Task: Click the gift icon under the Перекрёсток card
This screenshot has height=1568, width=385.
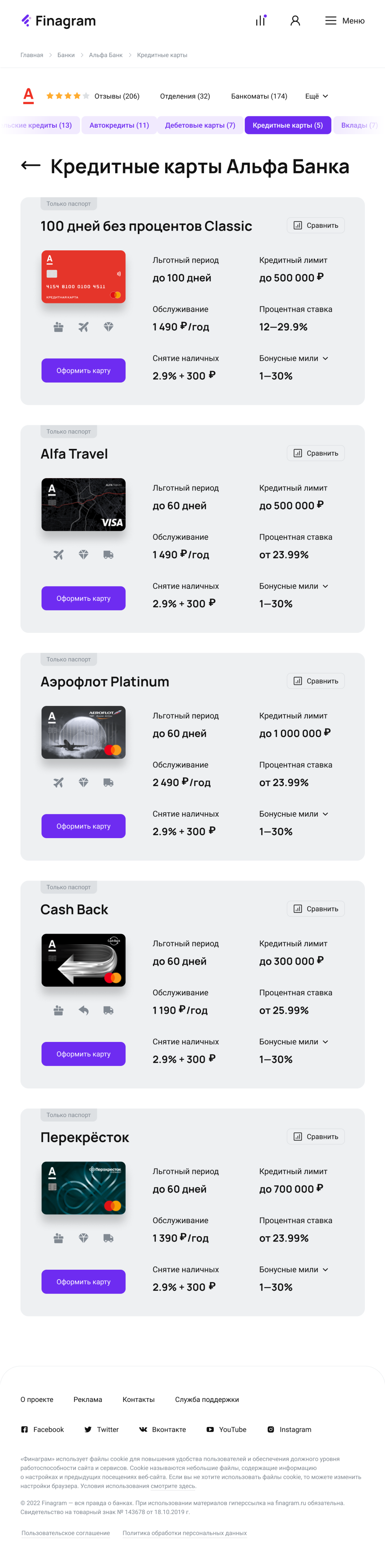Action: (59, 1238)
